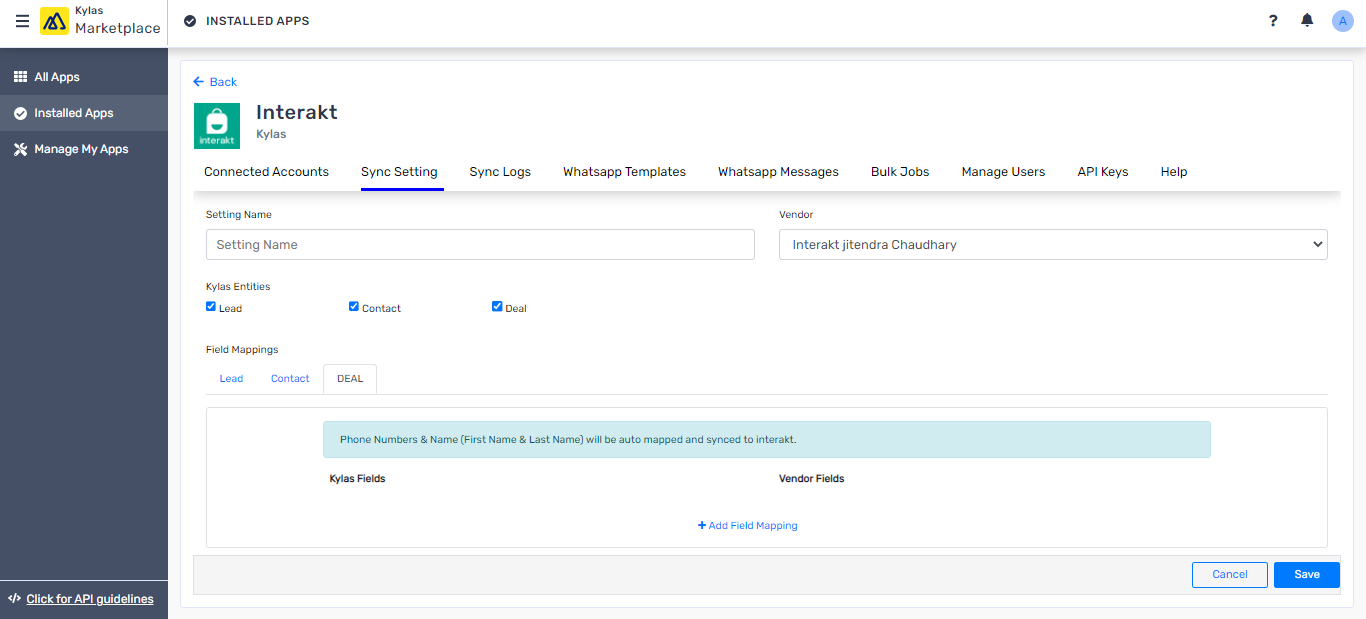Click inside the Setting Name input field
Screen dimensions: 1366x619
click(480, 244)
